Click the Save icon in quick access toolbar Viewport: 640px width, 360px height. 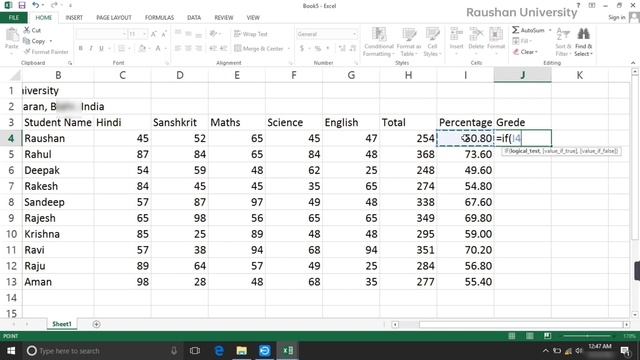22,5
